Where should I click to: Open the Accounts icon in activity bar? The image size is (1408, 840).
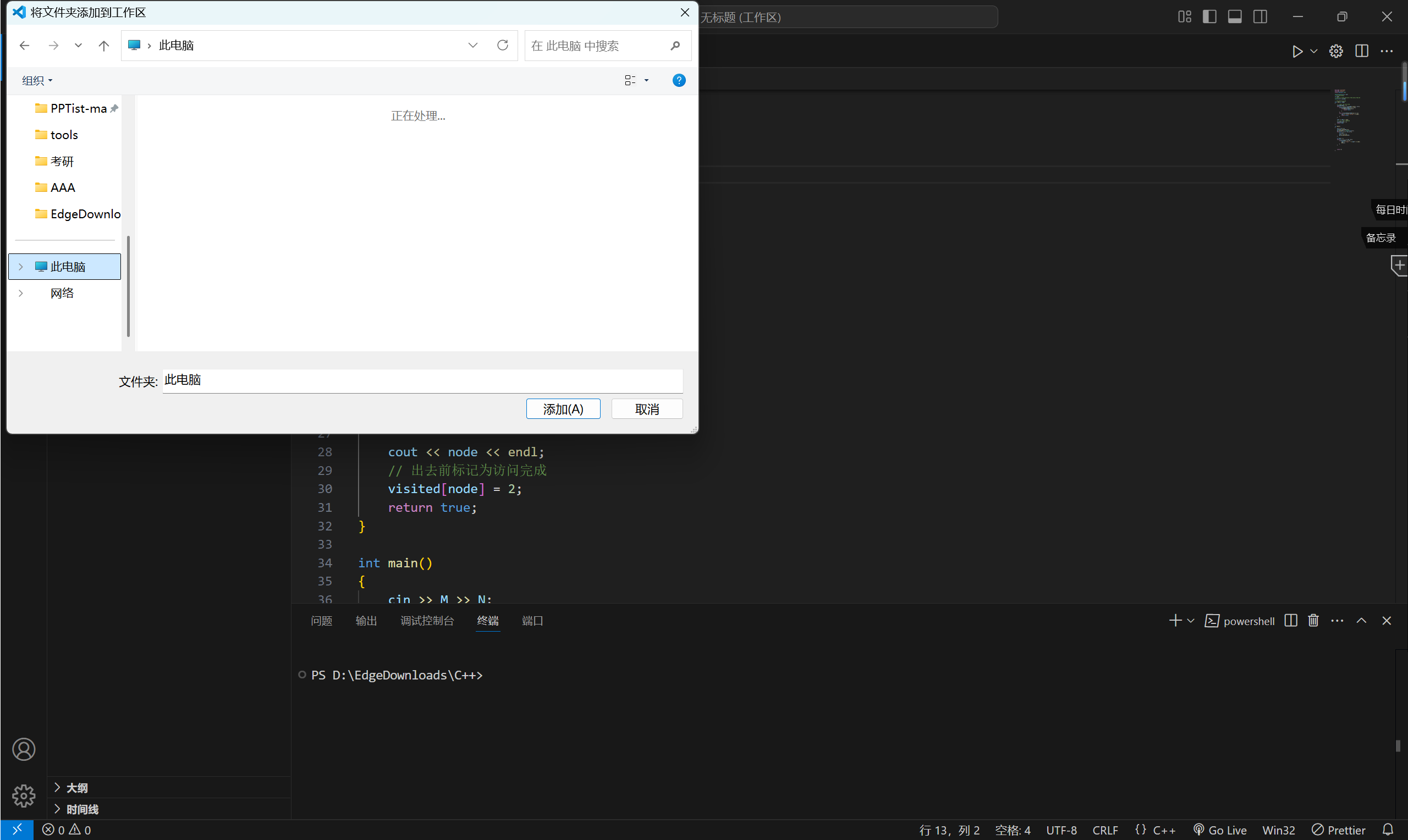(23, 749)
